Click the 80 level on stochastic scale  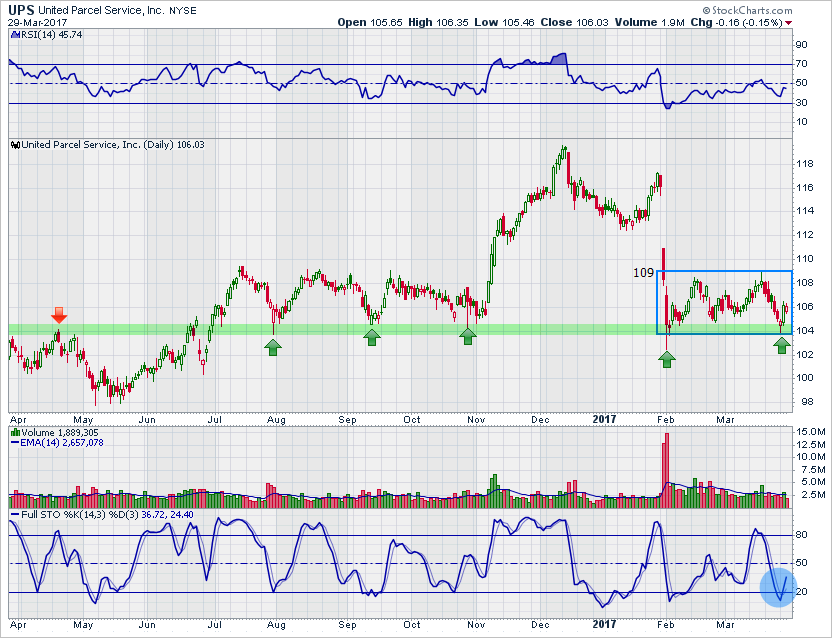801,534
